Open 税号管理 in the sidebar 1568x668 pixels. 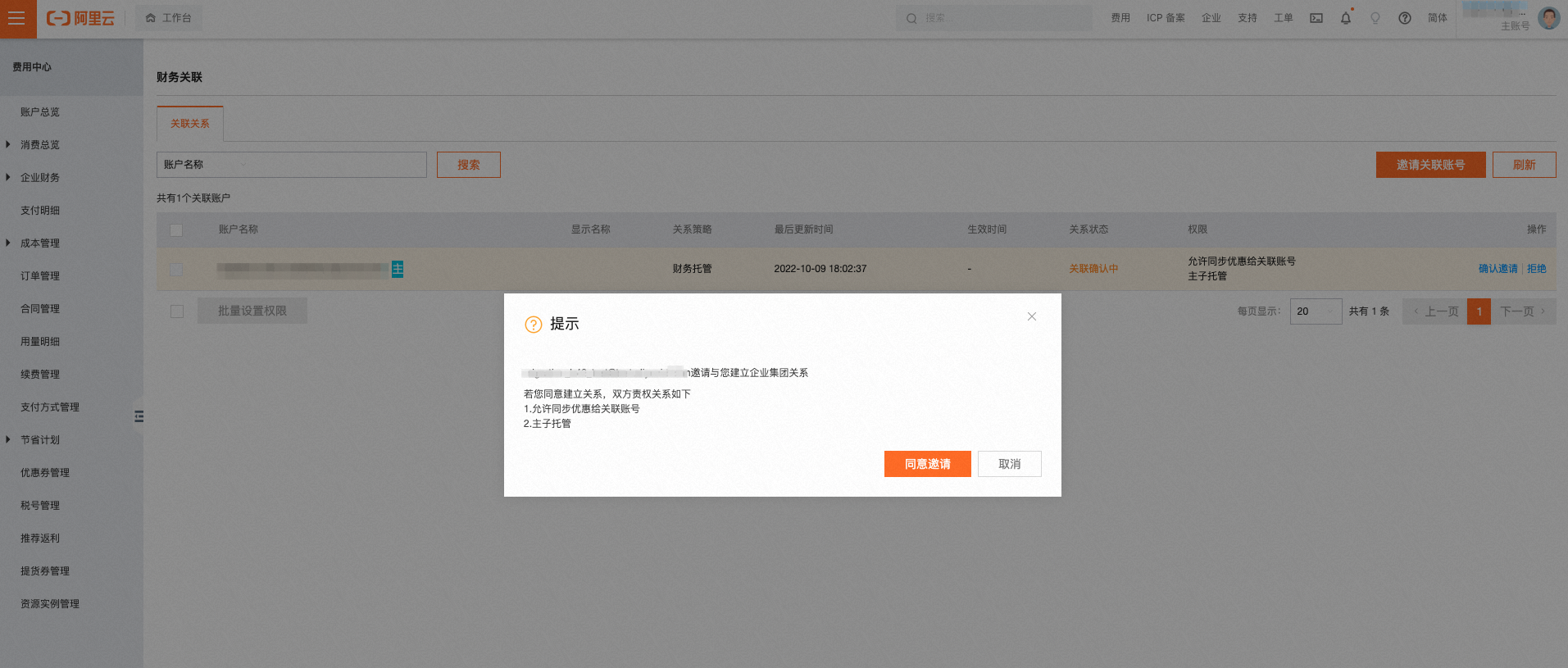tap(40, 506)
